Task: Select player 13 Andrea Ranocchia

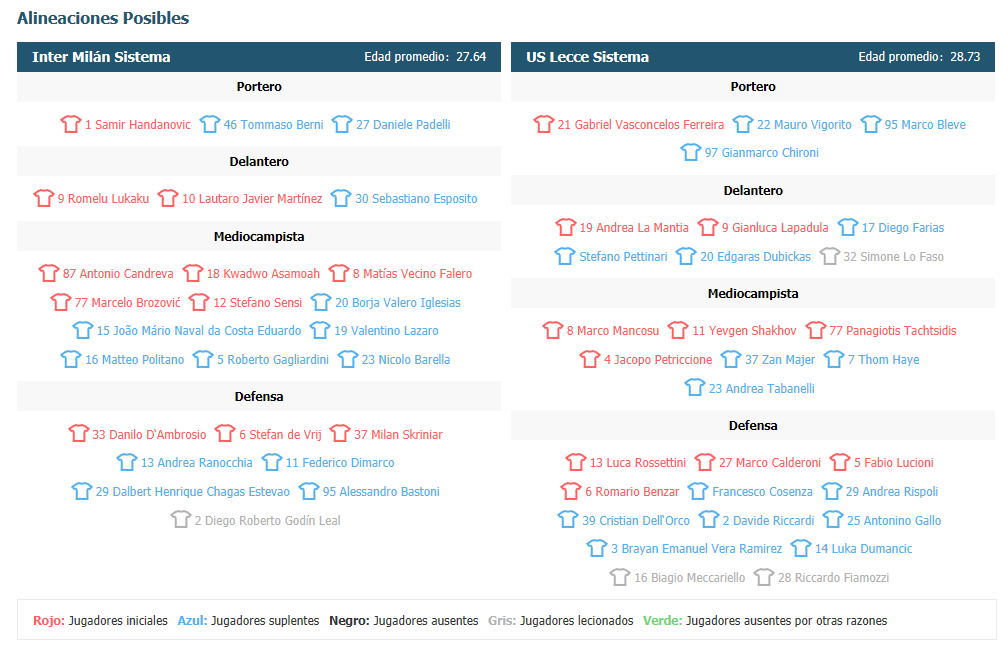Action: tap(197, 463)
